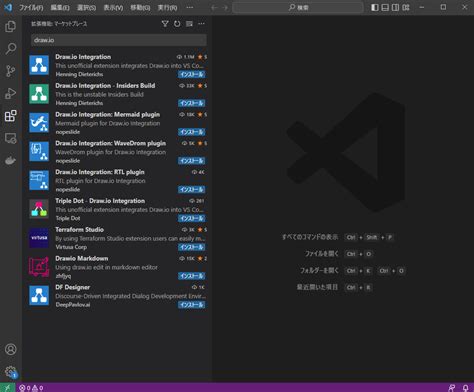Select Triple Dot - Draw.io Integration title
Image resolution: width=474 pixels, height=392 pixels.
(x=100, y=201)
